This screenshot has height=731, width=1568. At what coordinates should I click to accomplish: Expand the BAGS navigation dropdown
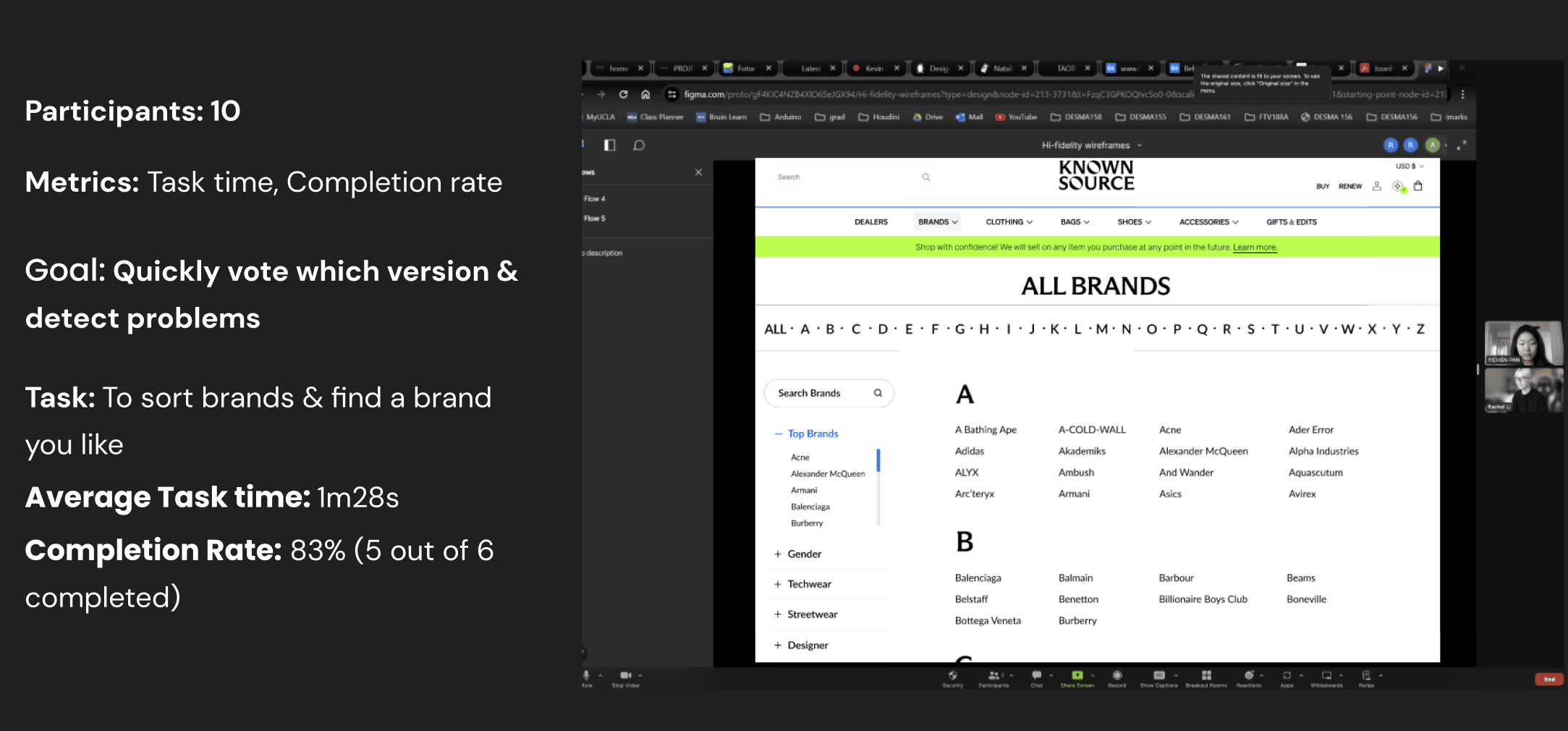[1075, 222]
